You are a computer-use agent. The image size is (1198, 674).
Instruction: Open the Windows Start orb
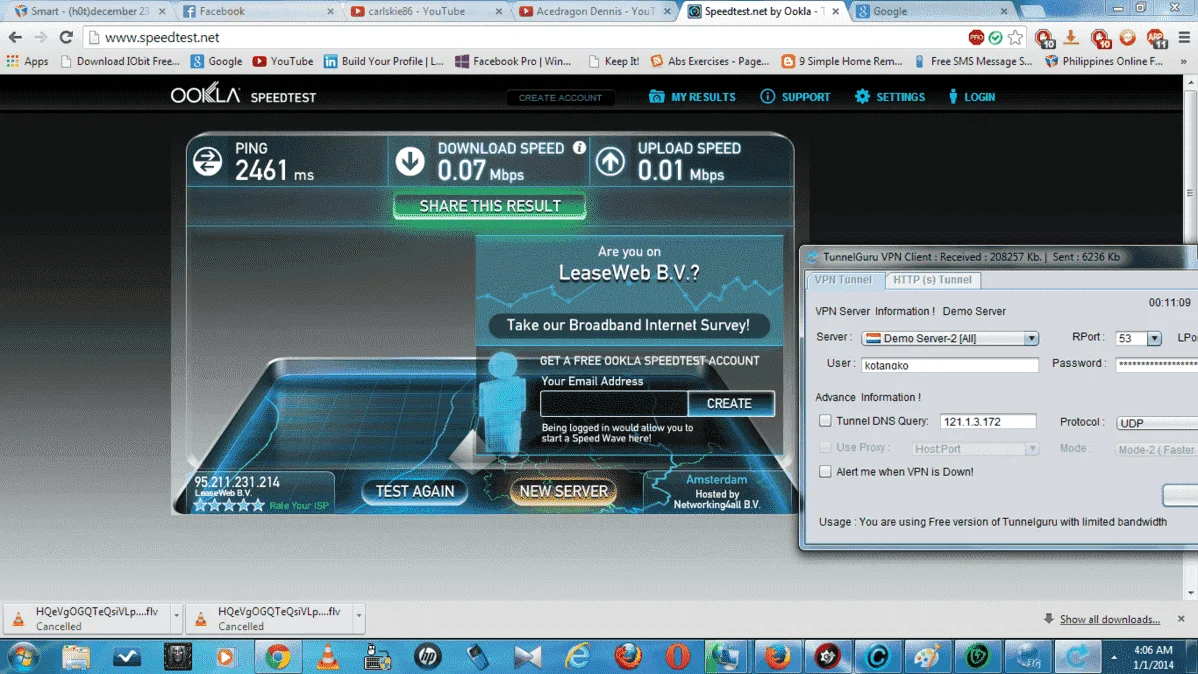point(24,656)
